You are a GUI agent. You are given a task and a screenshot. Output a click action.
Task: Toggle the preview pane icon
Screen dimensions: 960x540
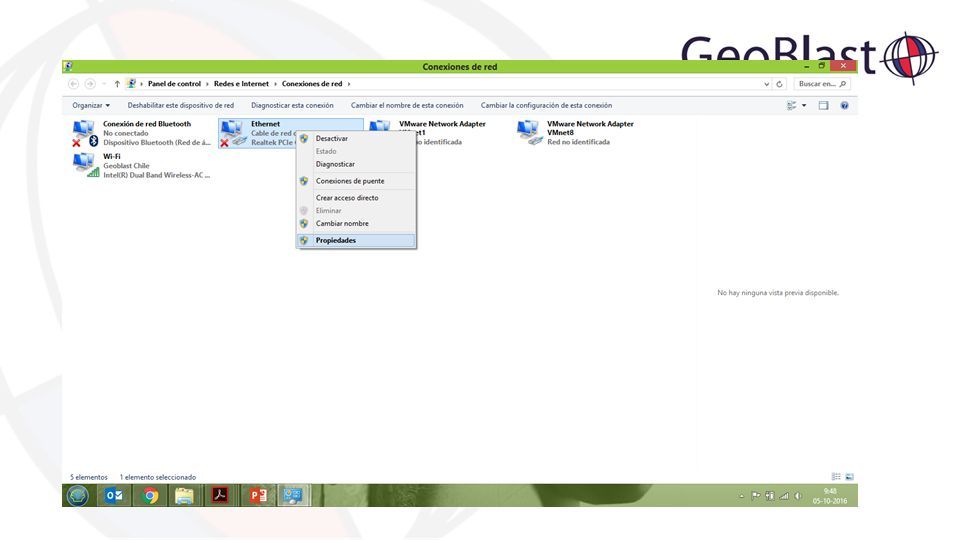click(823, 105)
